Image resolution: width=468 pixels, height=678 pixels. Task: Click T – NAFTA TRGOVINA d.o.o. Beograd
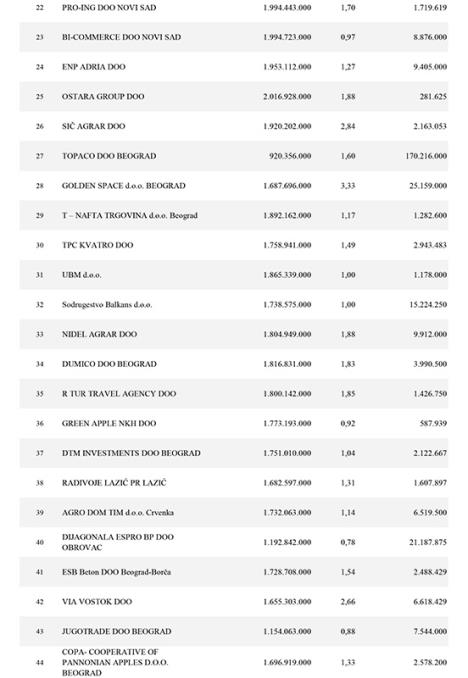pyautogui.click(x=130, y=215)
